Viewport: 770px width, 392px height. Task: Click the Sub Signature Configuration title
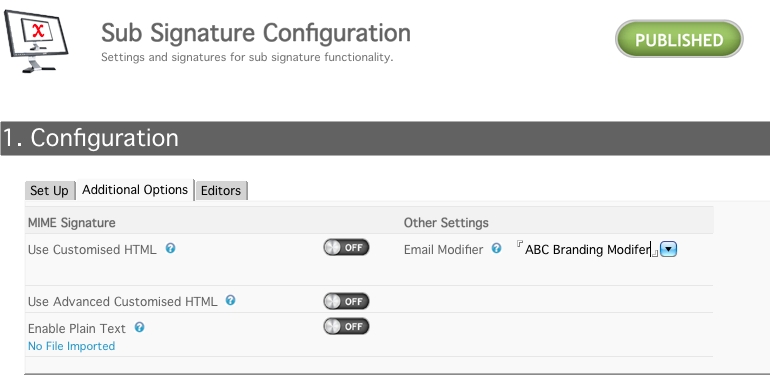click(256, 33)
